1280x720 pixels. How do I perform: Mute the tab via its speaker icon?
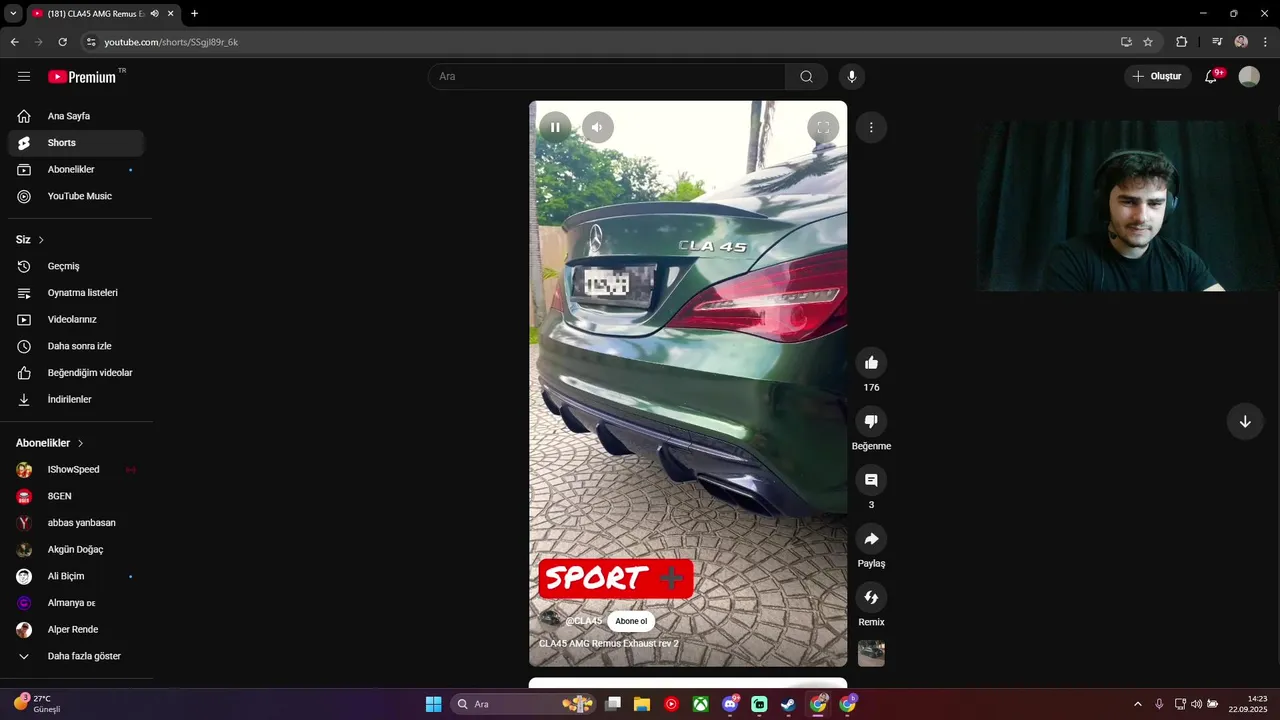[x=155, y=14]
